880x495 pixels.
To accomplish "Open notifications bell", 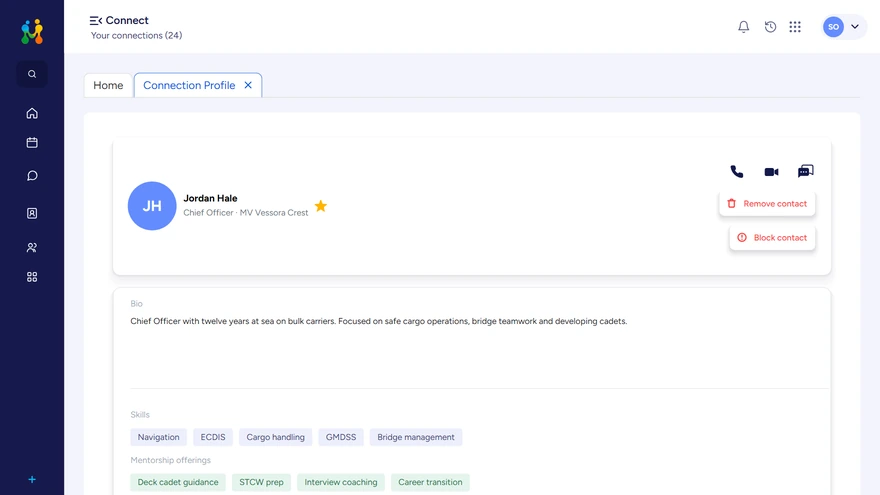I will coord(744,26).
